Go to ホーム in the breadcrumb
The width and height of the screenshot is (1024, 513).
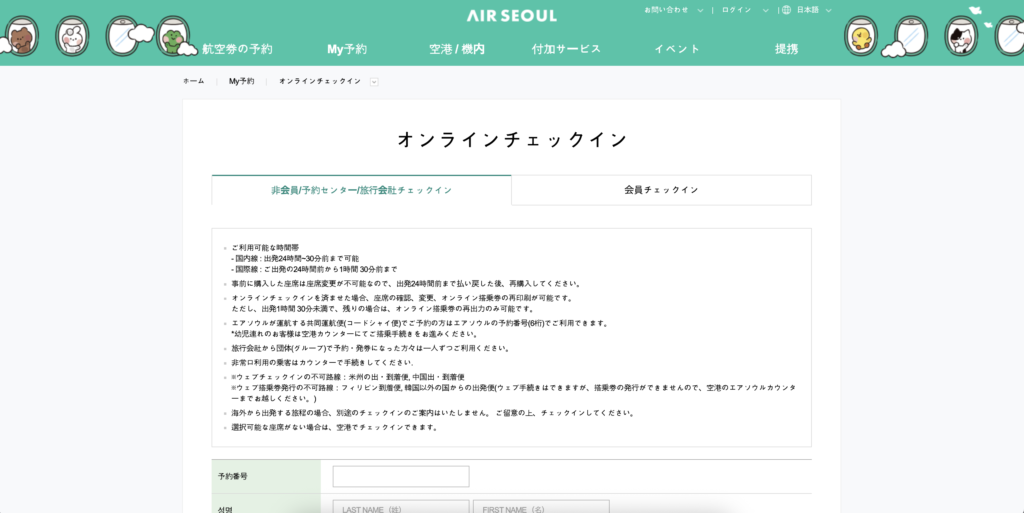coord(193,82)
